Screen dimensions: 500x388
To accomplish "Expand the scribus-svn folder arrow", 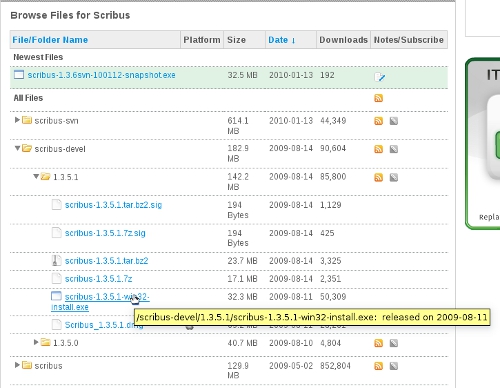I will point(17,120).
